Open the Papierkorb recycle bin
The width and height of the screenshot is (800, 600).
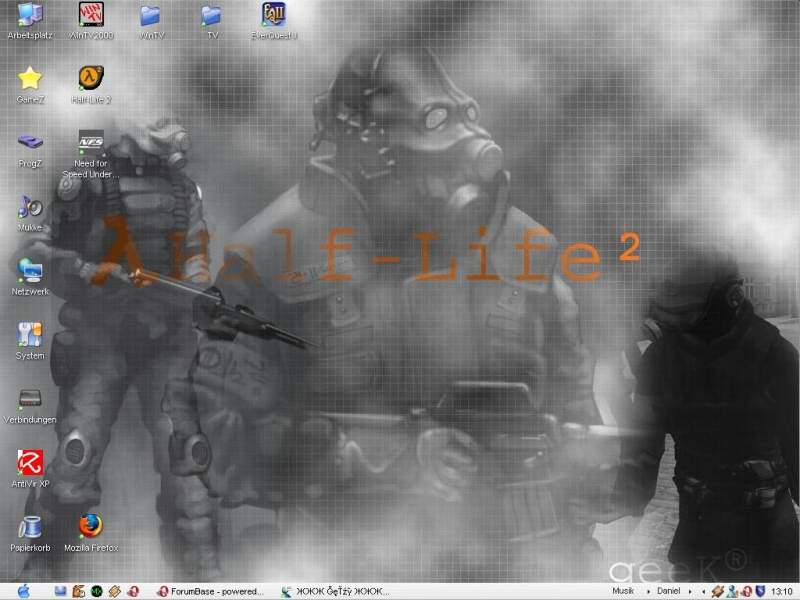(x=30, y=534)
